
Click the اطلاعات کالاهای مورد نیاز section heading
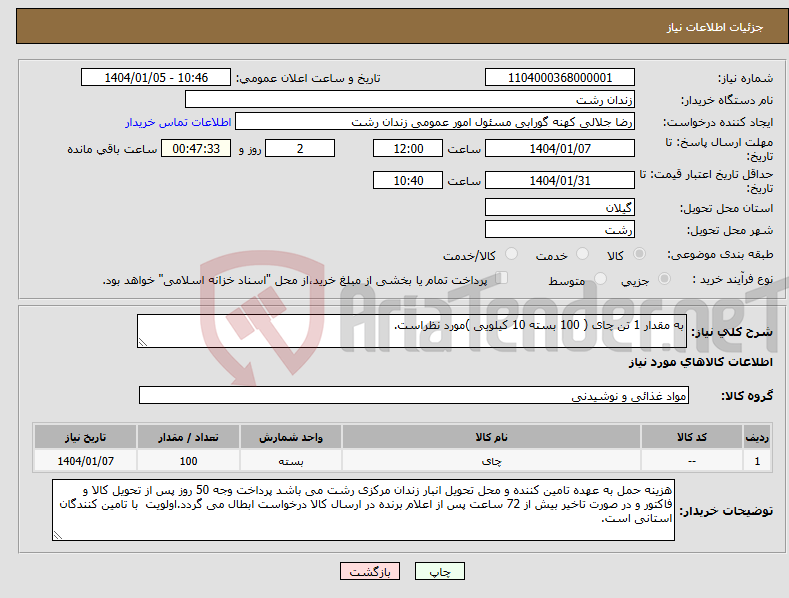700,362
